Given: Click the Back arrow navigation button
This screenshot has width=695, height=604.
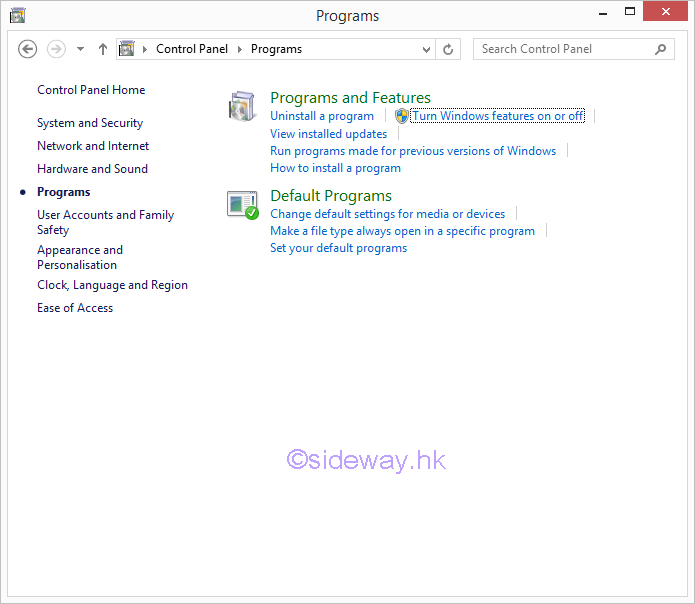Looking at the screenshot, I should 28,49.
